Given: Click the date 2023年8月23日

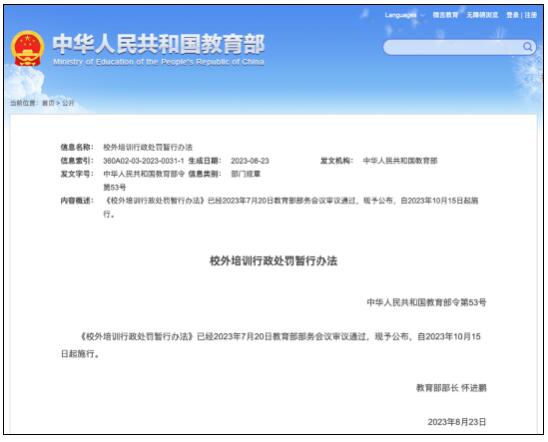Looking at the screenshot, I should point(457,422).
